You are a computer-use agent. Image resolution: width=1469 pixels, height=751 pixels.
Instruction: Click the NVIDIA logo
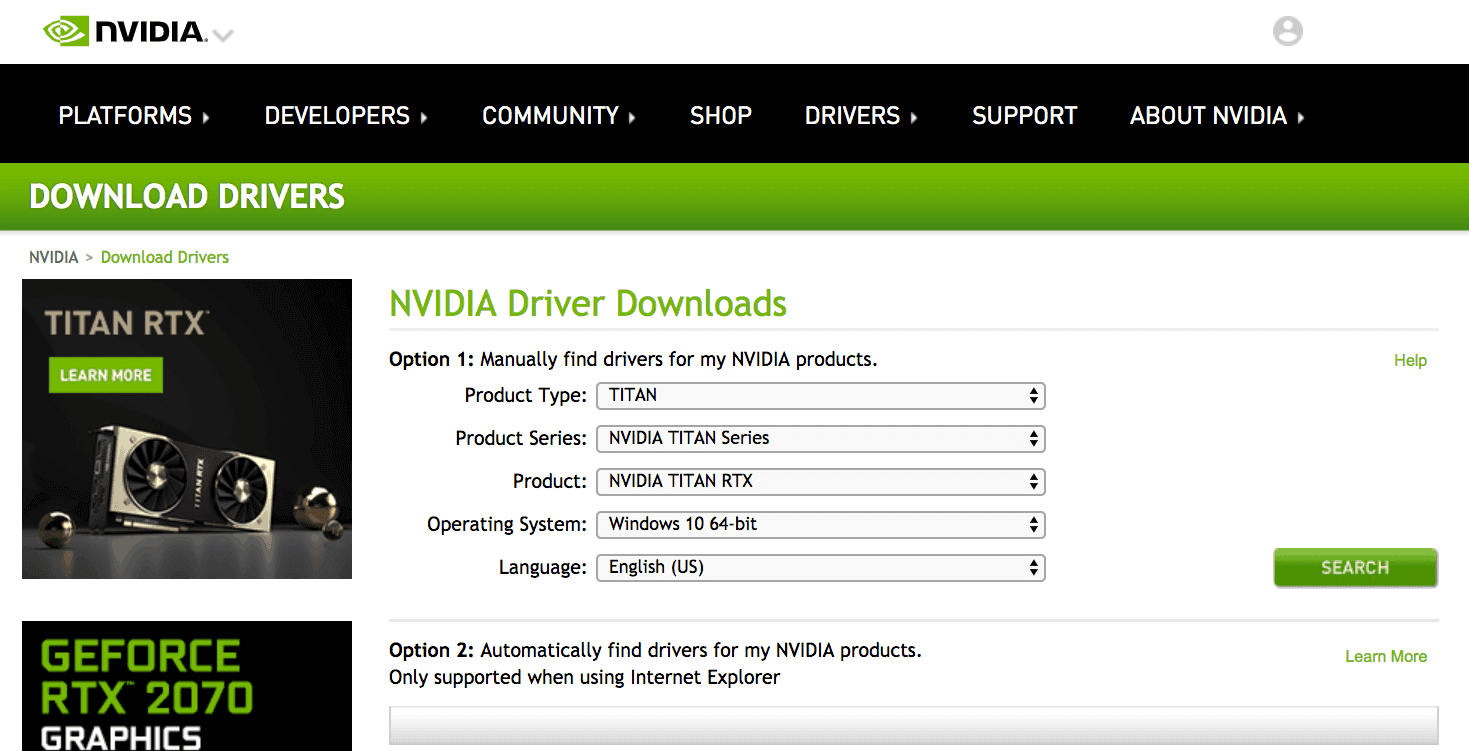124,31
